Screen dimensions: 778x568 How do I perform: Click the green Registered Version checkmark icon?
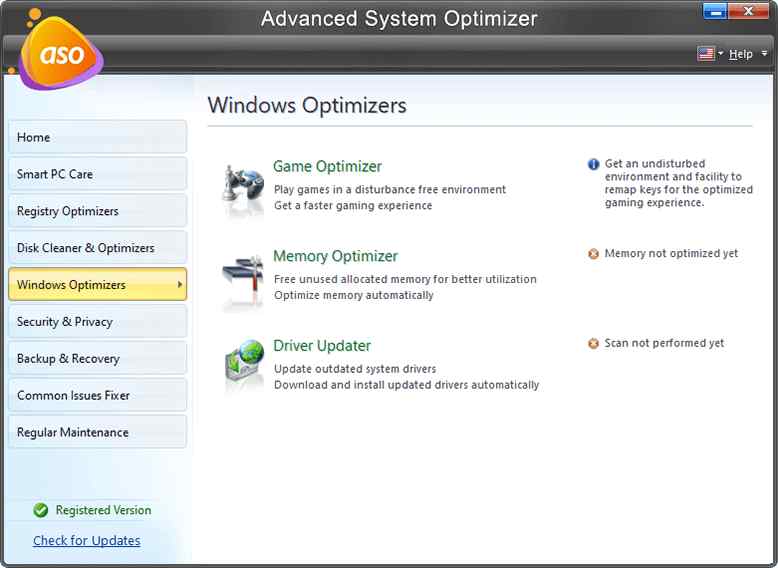pyautogui.click(x=41, y=510)
